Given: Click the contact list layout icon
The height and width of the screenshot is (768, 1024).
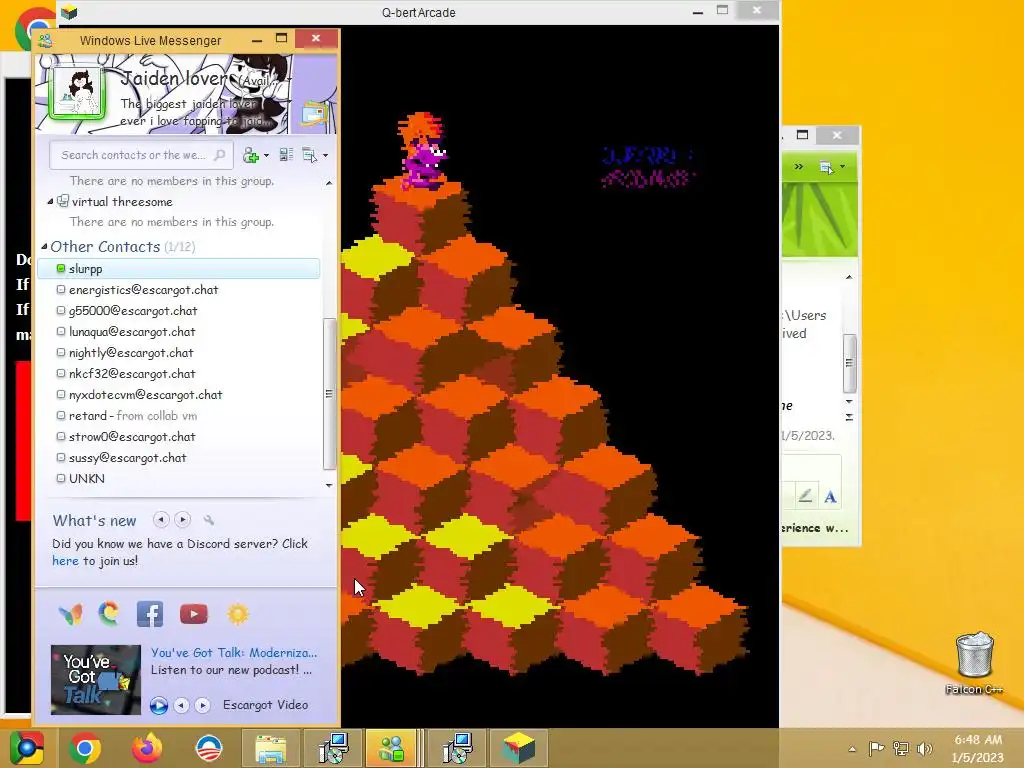Looking at the screenshot, I should coord(286,155).
